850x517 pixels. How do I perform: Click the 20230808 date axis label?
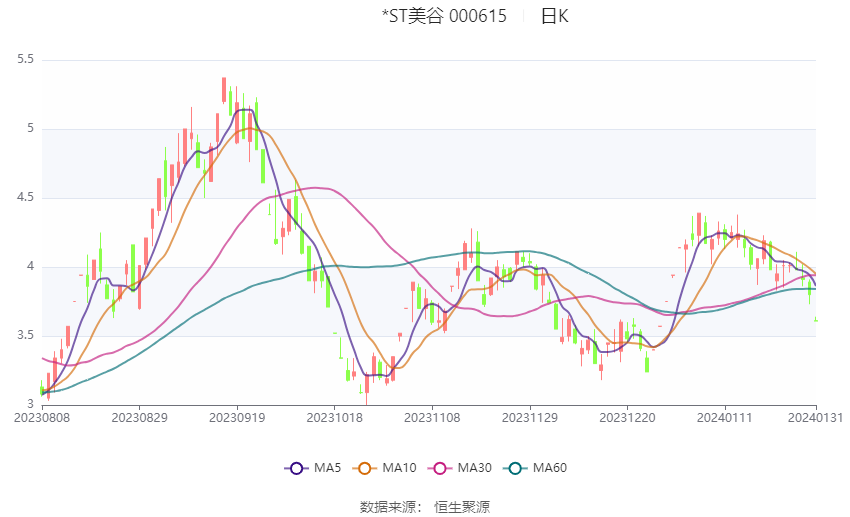click(x=42, y=418)
